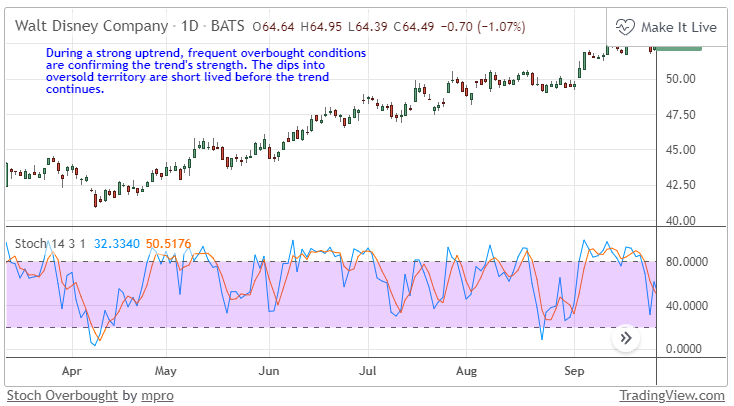Click the blue uptrend annotation text
The image size is (734, 406).
pos(206,71)
